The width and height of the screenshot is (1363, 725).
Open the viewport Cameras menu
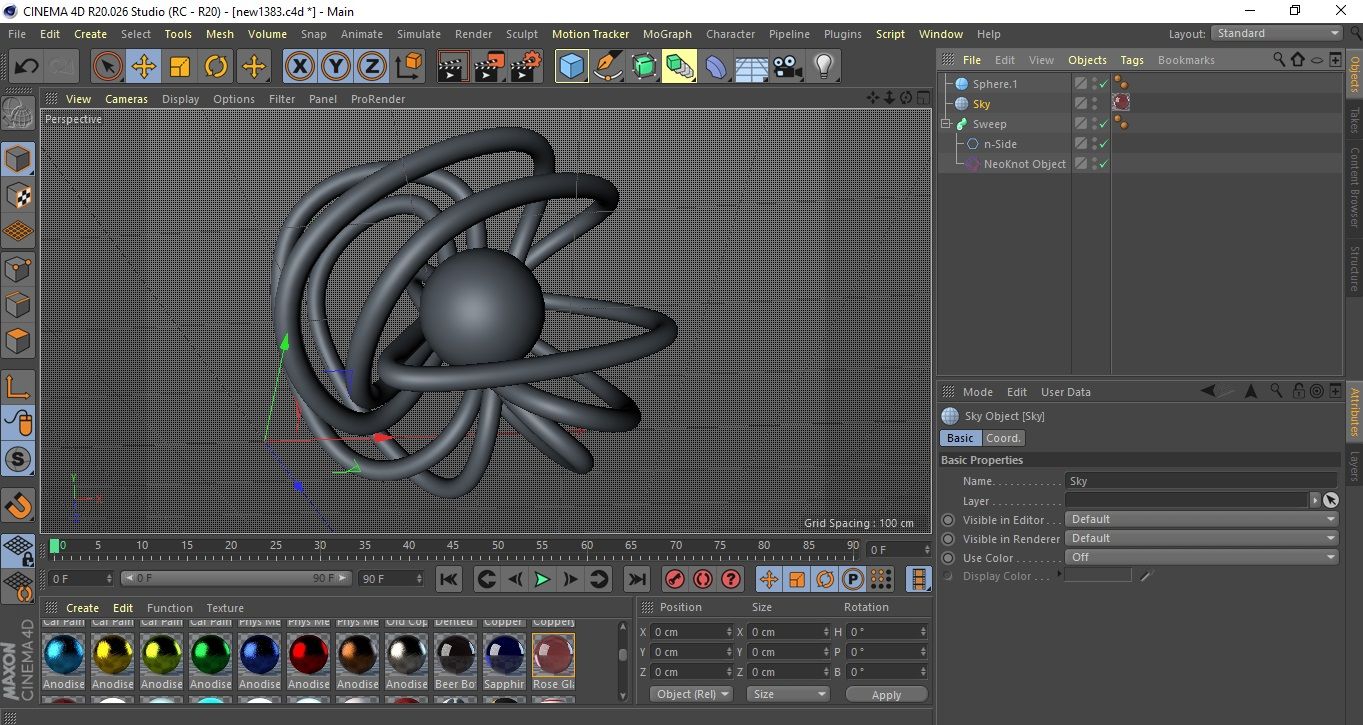[126, 99]
